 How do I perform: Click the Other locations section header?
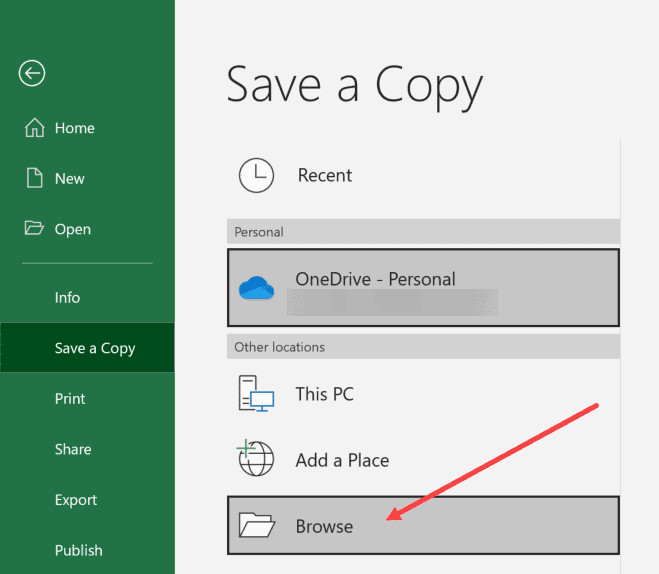(x=279, y=347)
